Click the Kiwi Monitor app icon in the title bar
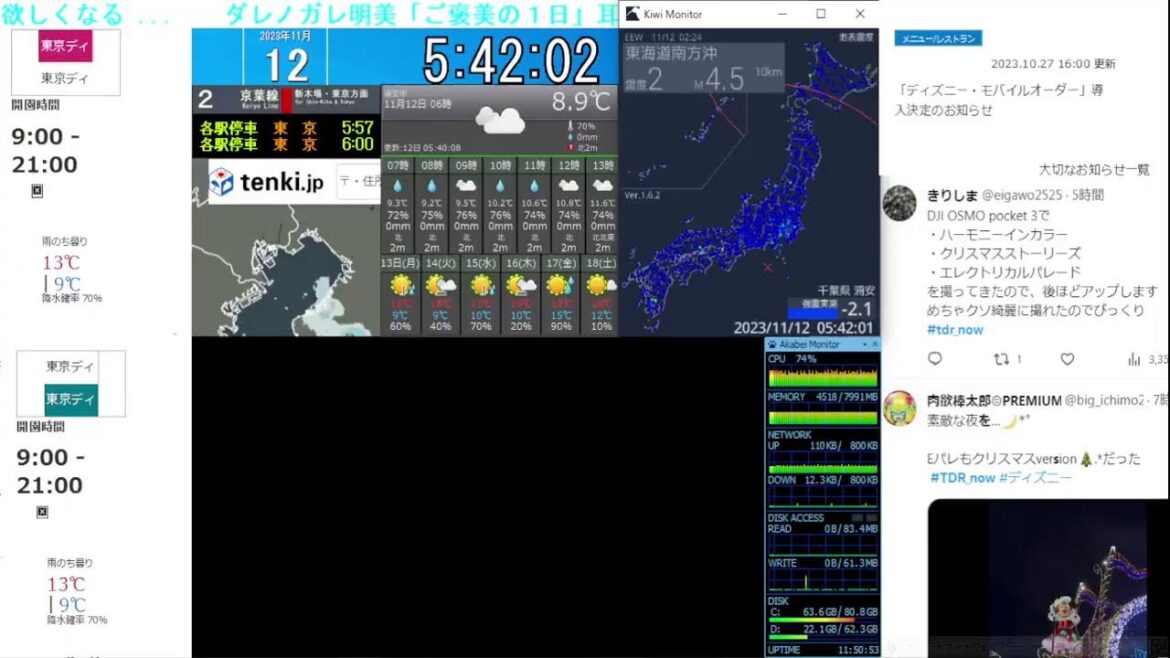The height and width of the screenshot is (658, 1170). [x=632, y=14]
